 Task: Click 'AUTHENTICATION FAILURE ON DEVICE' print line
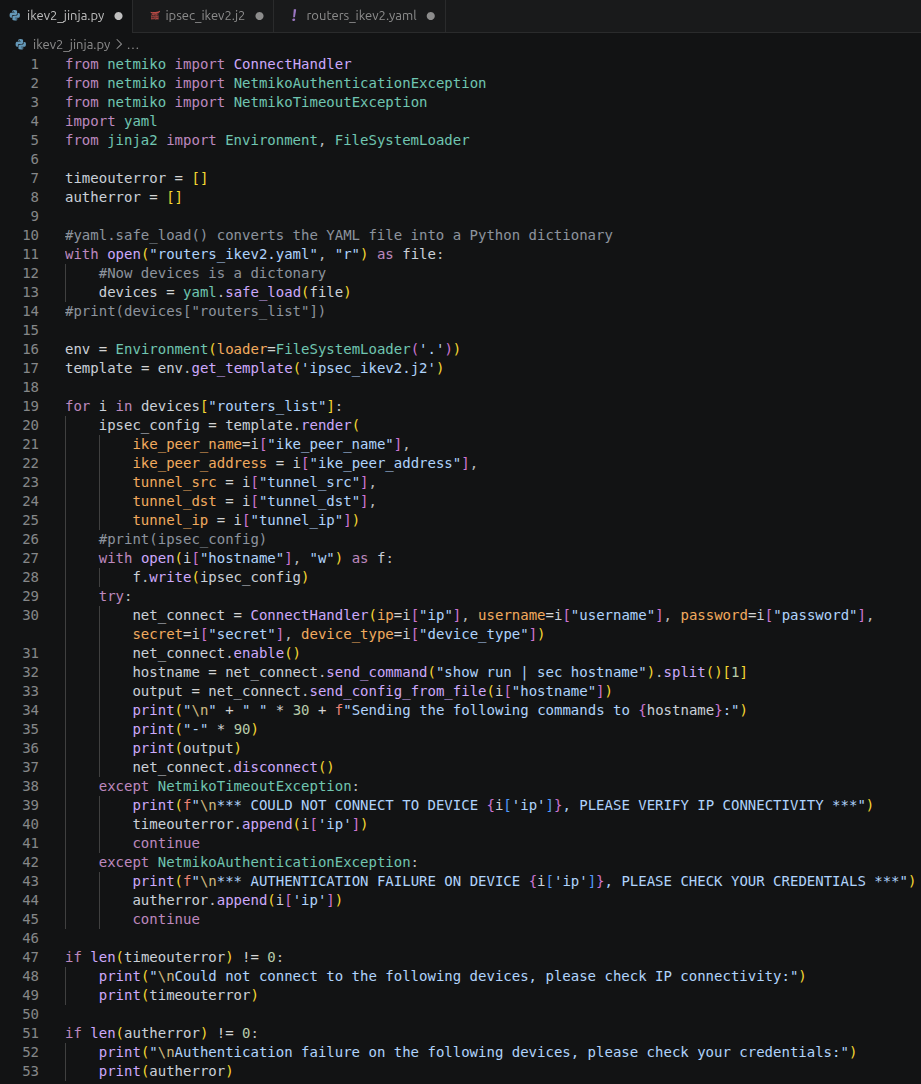(524, 881)
